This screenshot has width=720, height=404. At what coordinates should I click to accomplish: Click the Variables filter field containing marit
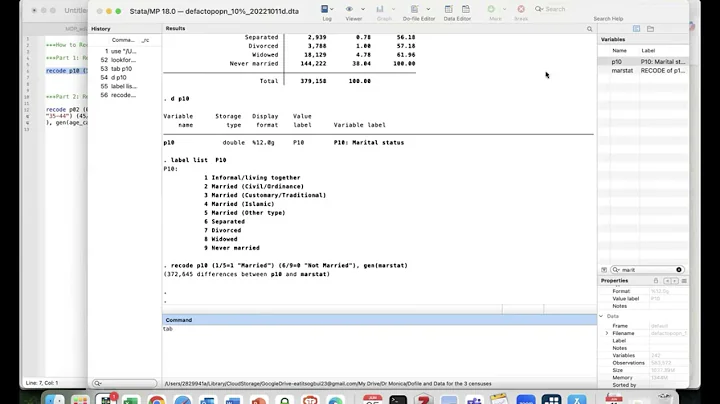click(x=647, y=270)
